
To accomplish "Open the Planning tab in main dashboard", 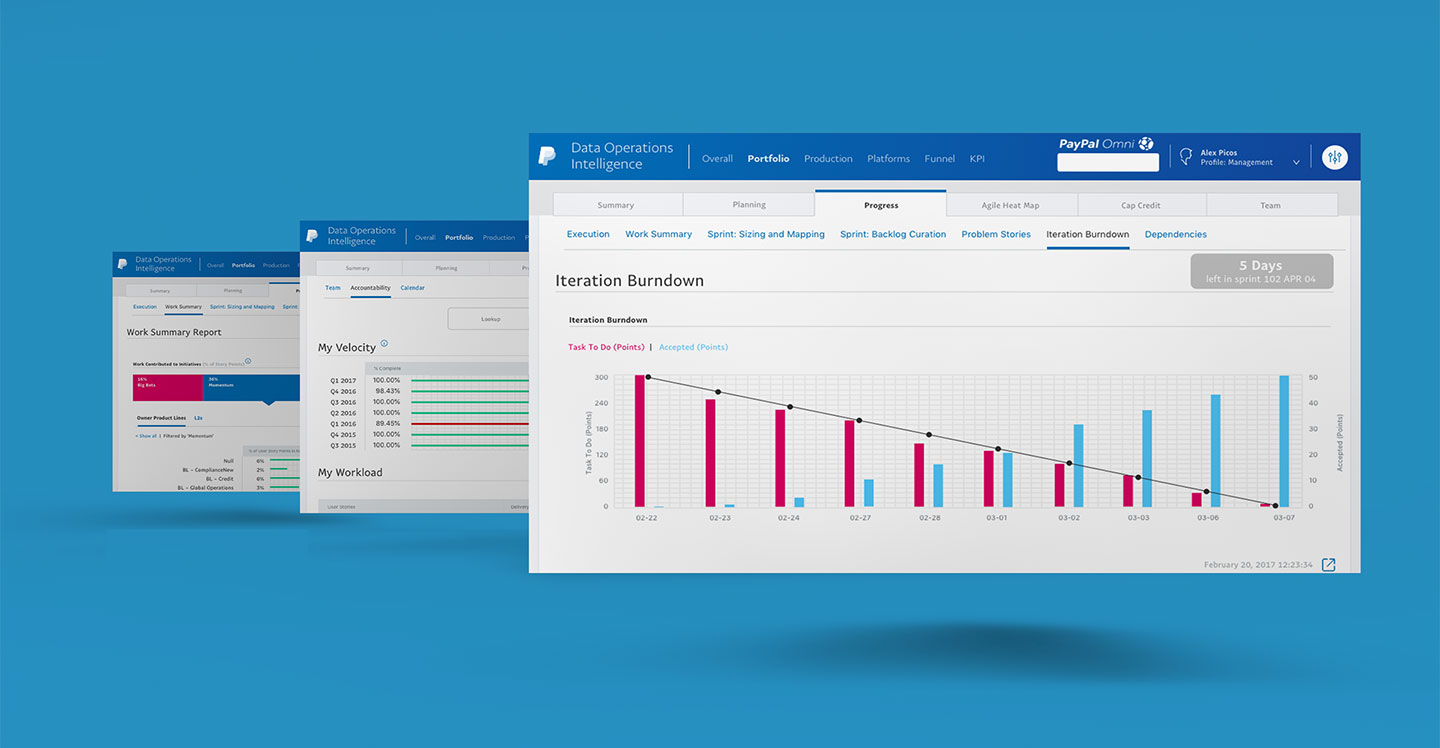I will click(748, 205).
